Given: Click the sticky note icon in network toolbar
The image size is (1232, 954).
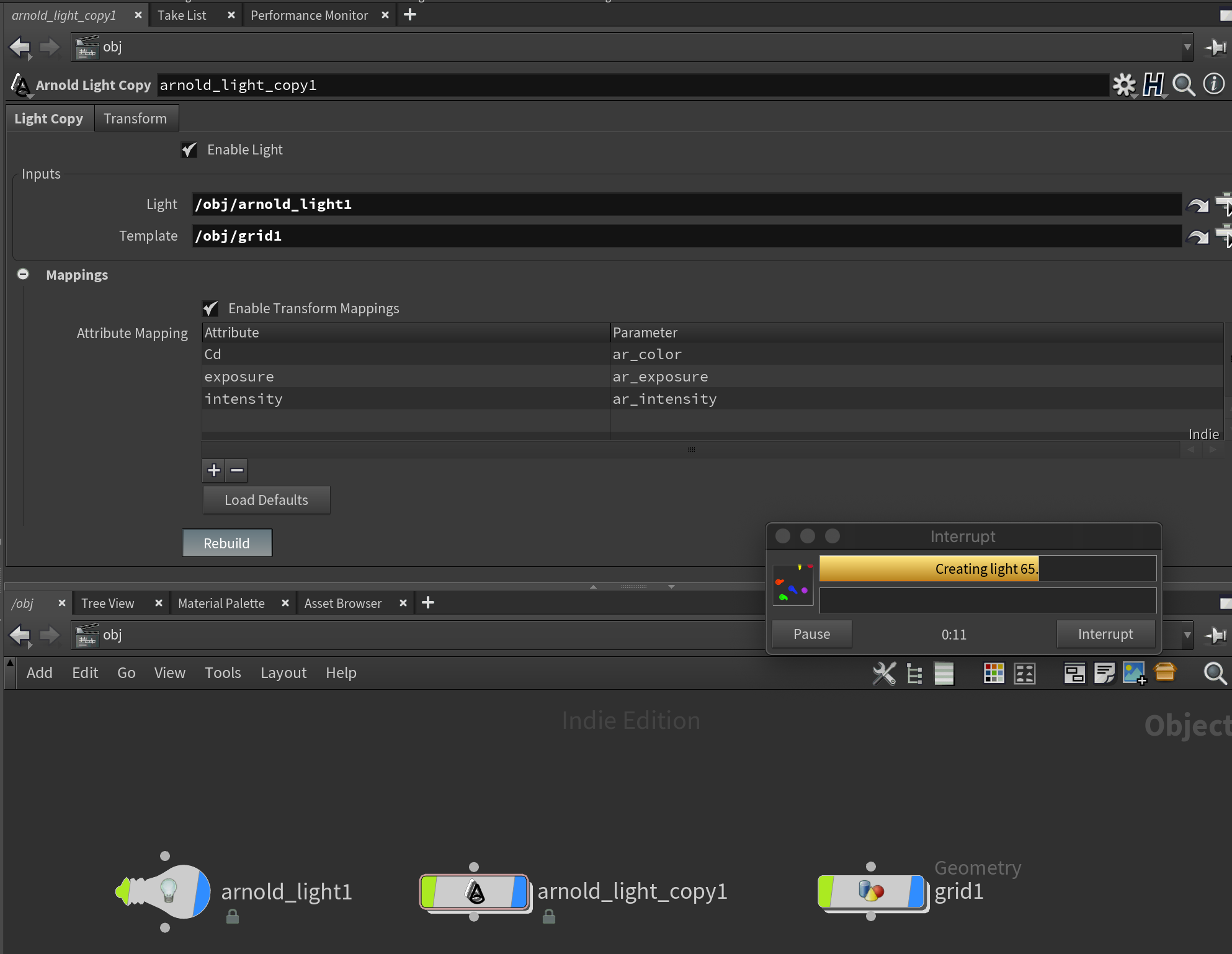Looking at the screenshot, I should [x=1104, y=673].
